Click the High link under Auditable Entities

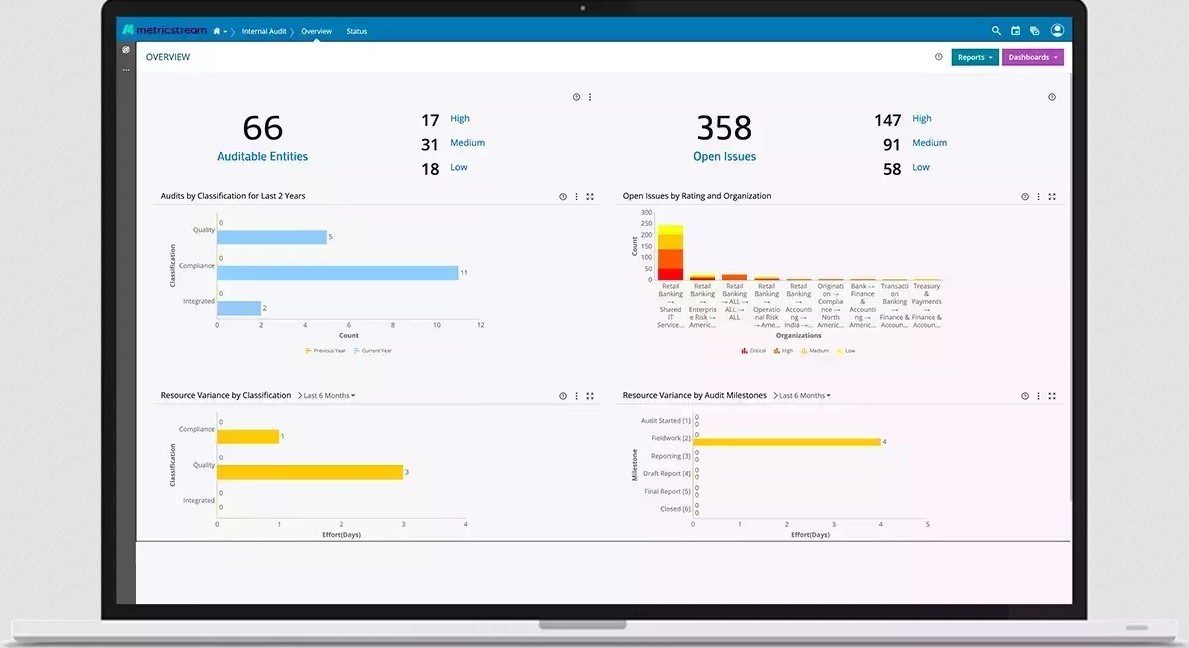pyautogui.click(x=460, y=118)
